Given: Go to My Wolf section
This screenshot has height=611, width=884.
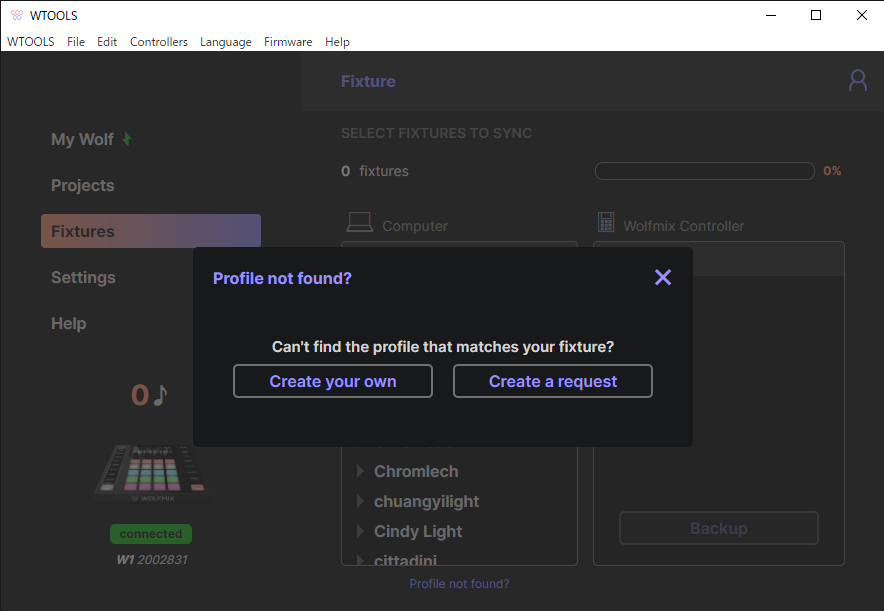Looking at the screenshot, I should (82, 139).
